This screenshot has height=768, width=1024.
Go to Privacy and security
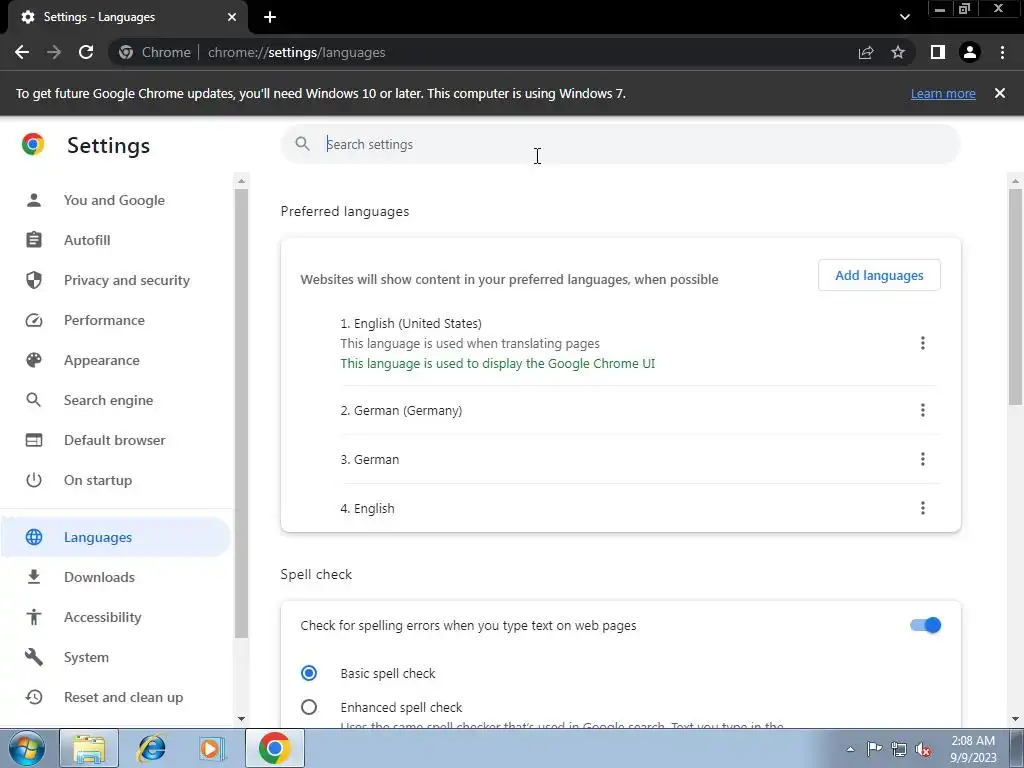click(x=127, y=280)
